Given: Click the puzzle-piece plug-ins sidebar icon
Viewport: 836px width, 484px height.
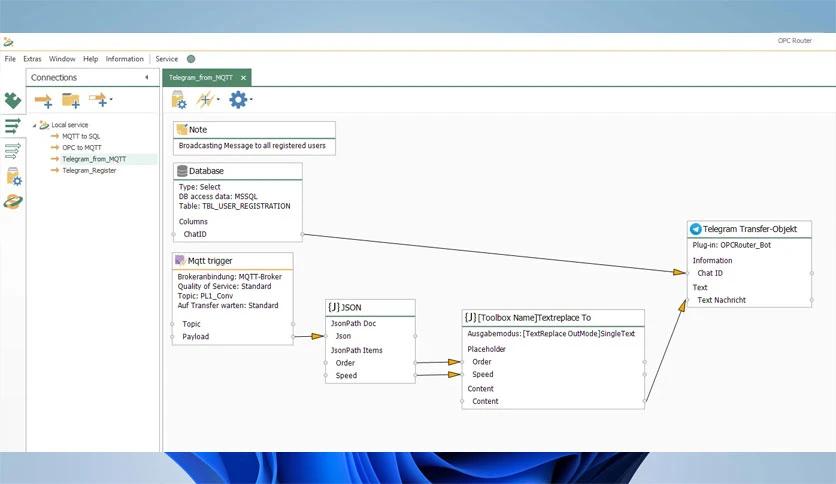Looking at the screenshot, I should 12,101.
